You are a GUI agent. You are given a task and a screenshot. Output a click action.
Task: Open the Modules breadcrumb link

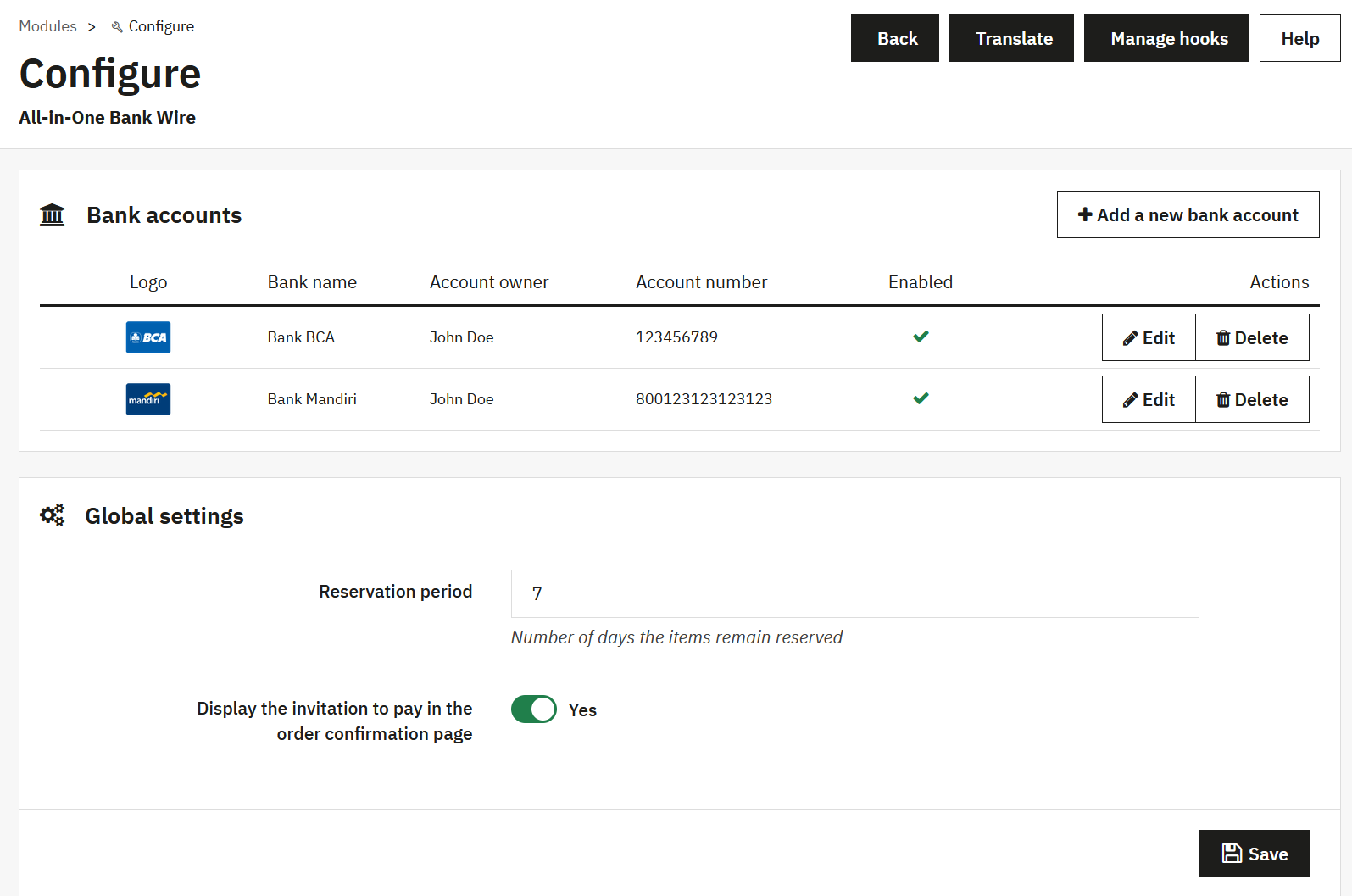[47, 26]
